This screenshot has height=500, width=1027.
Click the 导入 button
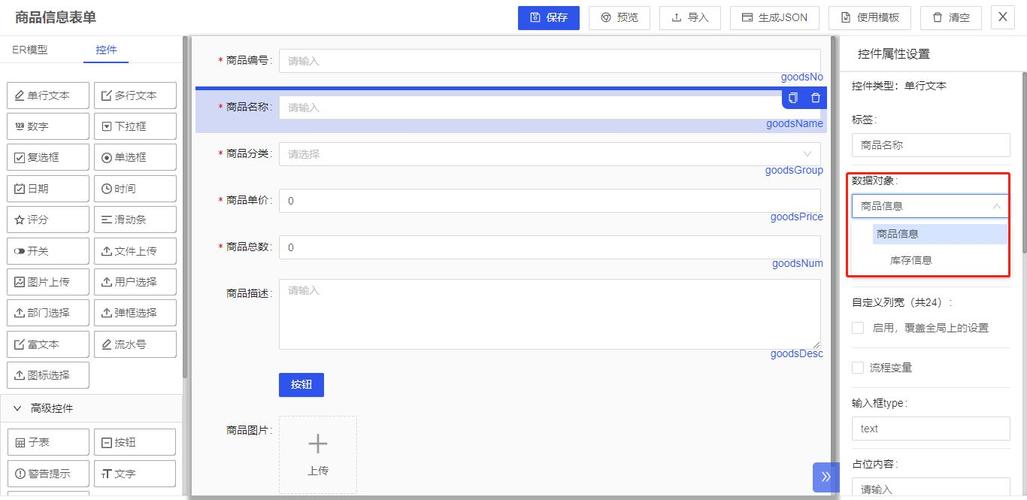pyautogui.click(x=690, y=18)
